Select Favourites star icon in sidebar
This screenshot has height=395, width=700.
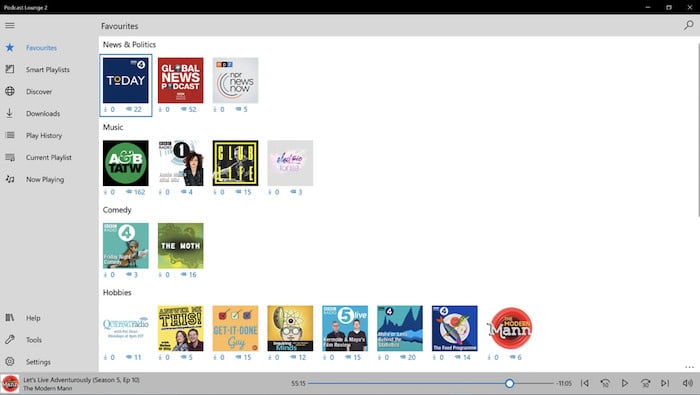click(10, 47)
